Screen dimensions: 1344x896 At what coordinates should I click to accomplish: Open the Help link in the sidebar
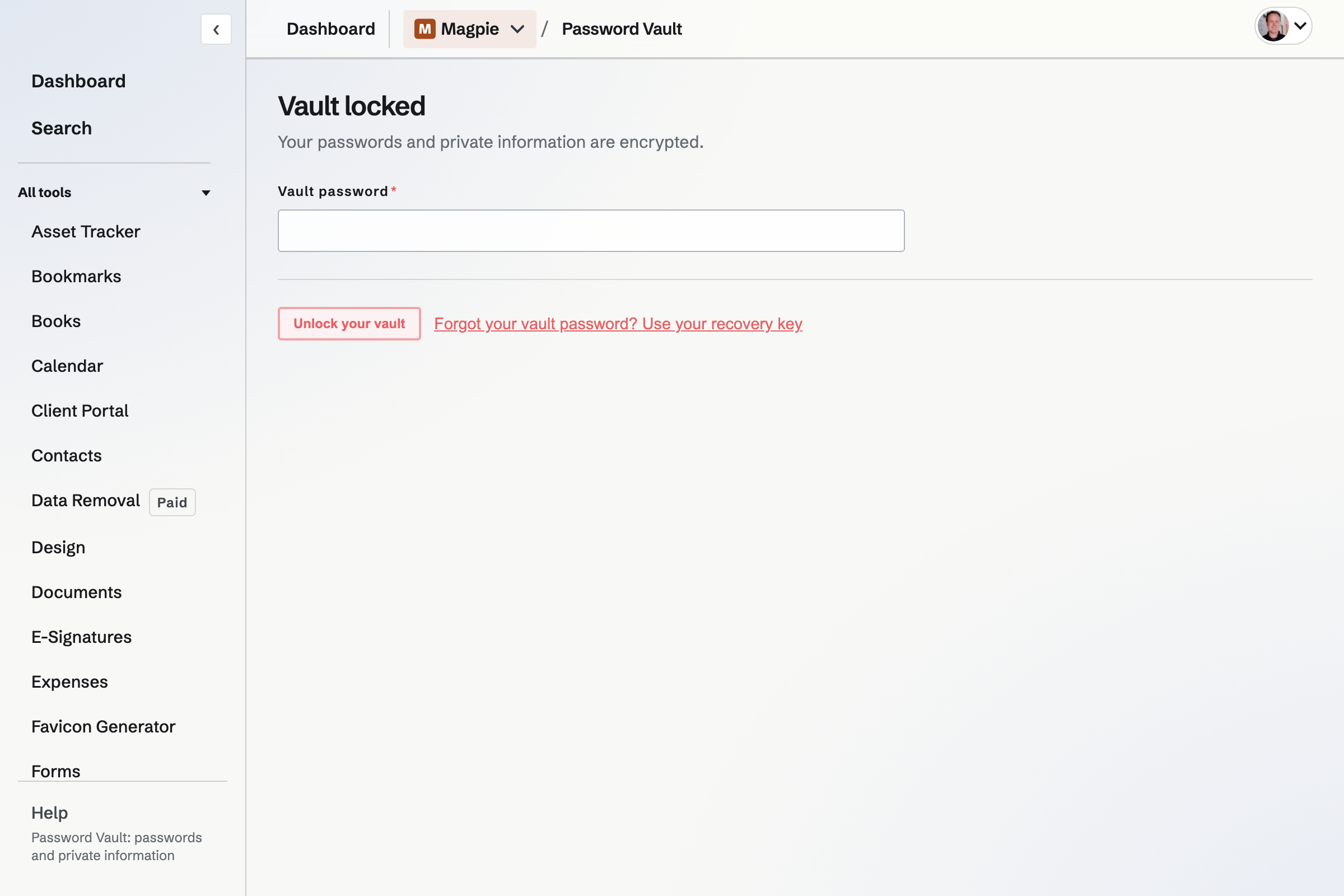pos(49,813)
